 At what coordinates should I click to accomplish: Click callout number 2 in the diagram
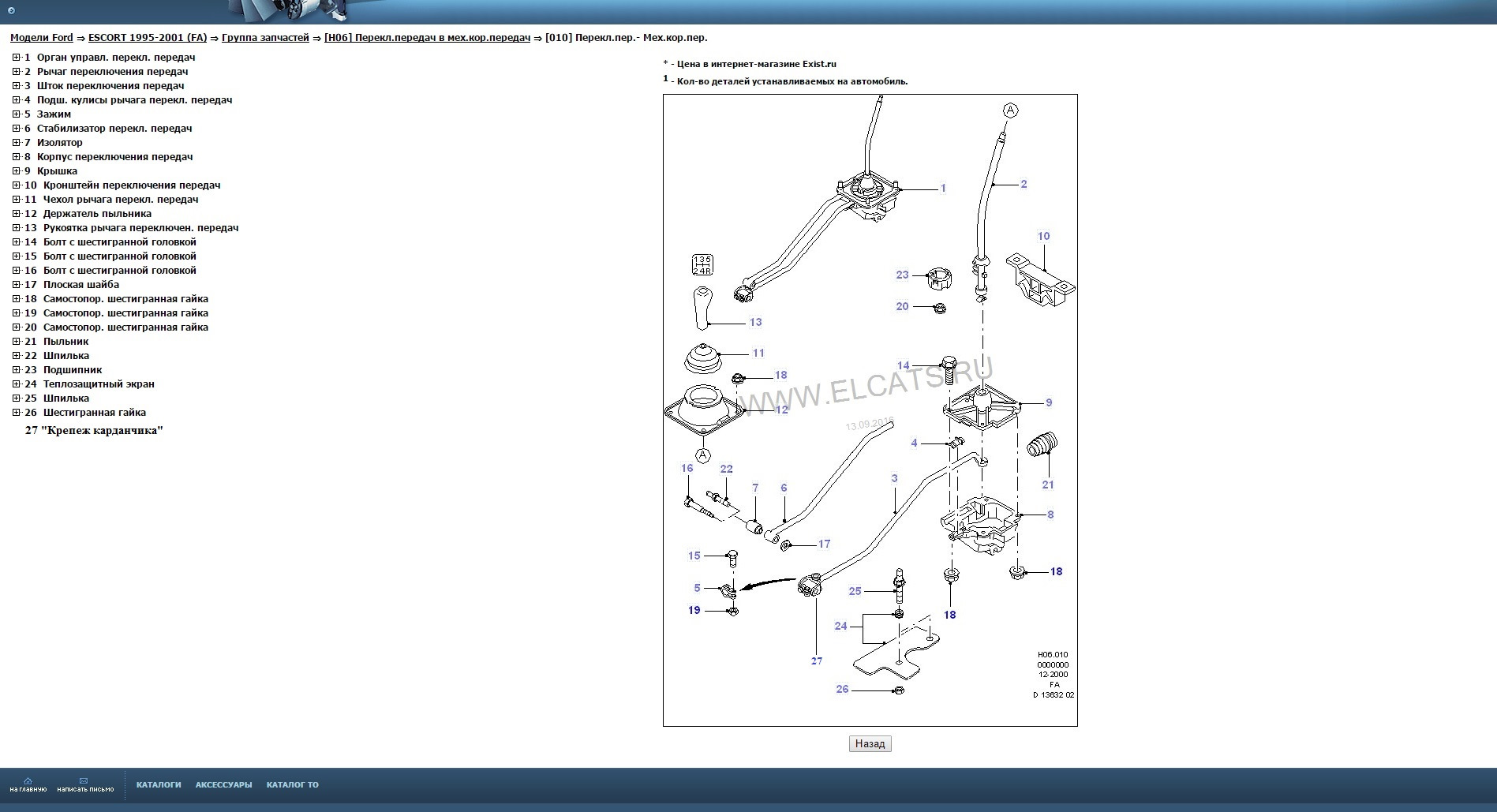pyautogui.click(x=1024, y=184)
